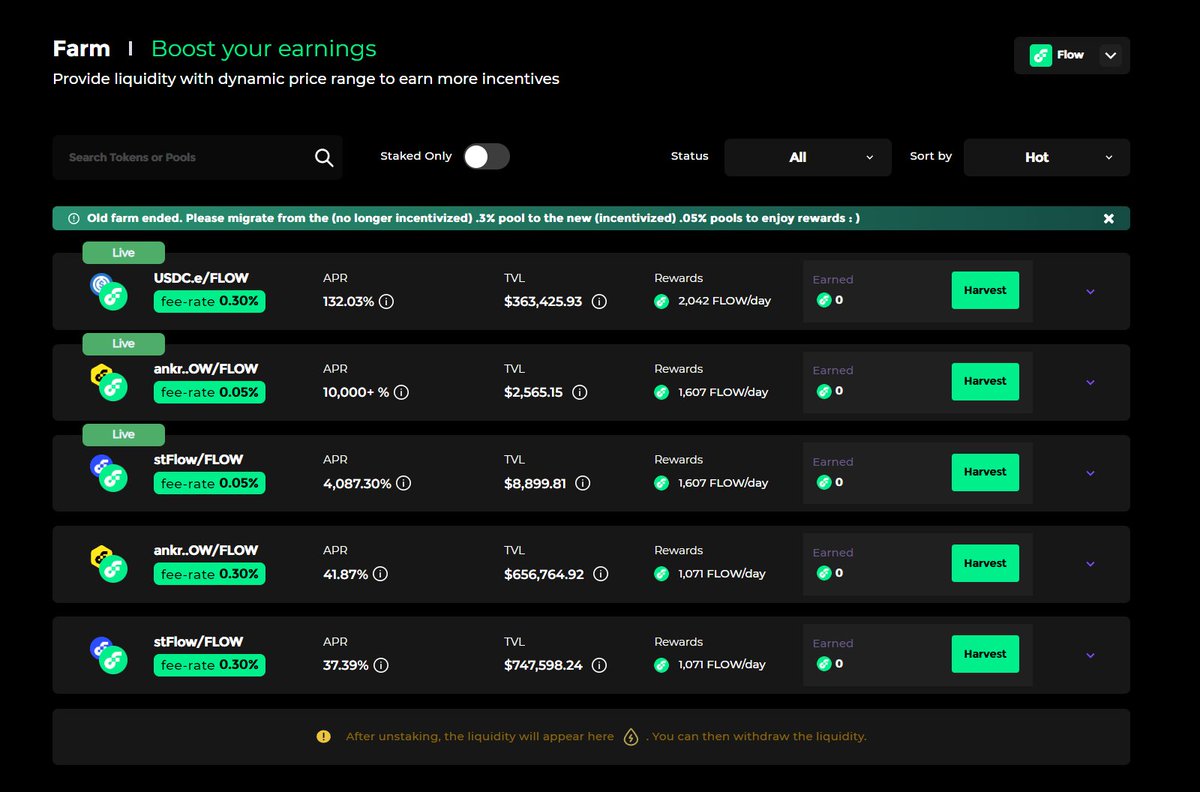The height and width of the screenshot is (792, 1200).
Task: Click the 4,087.30% APR value
Action: click(x=357, y=483)
